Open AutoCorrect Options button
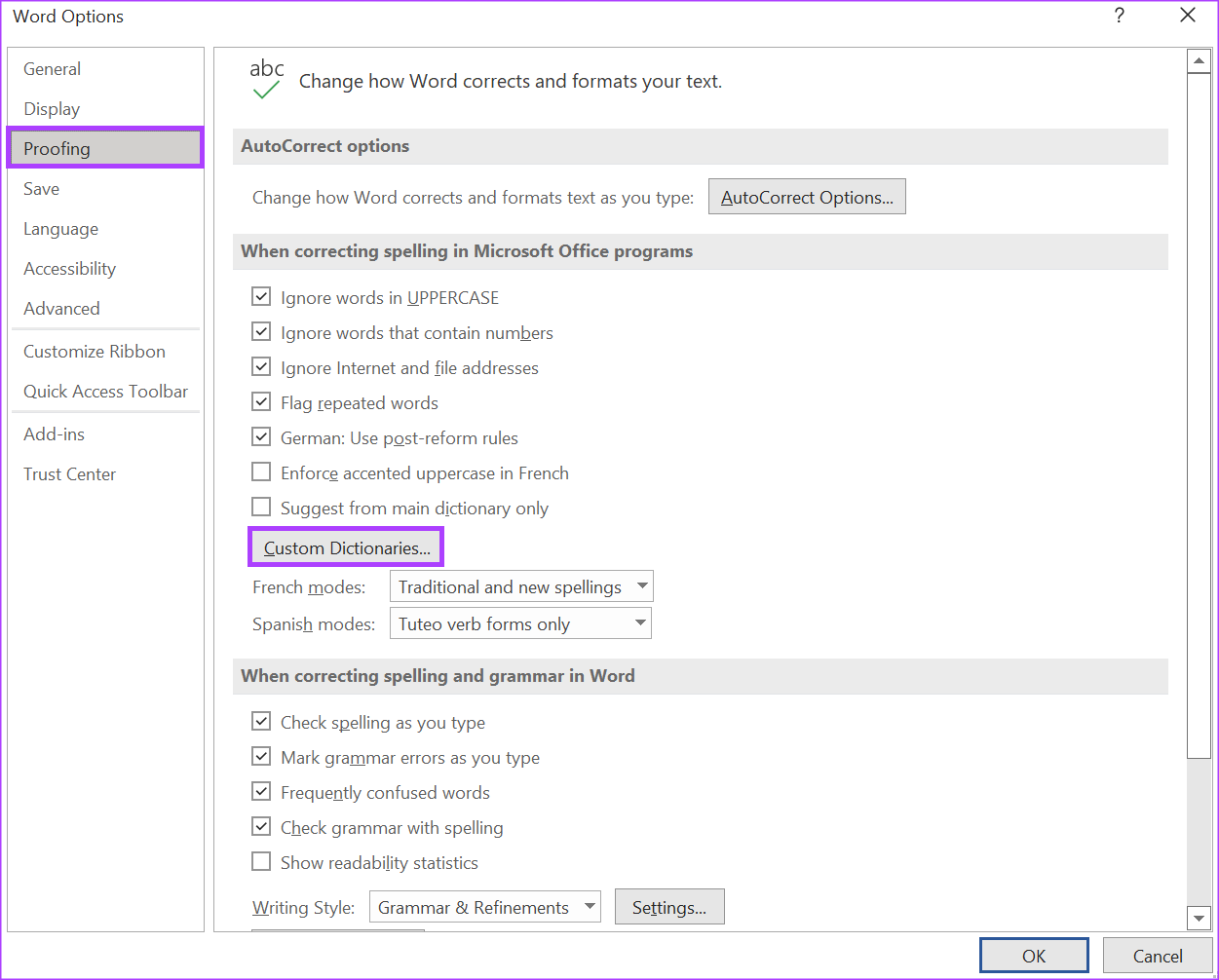Viewport: 1219px width, 980px height. point(807,197)
